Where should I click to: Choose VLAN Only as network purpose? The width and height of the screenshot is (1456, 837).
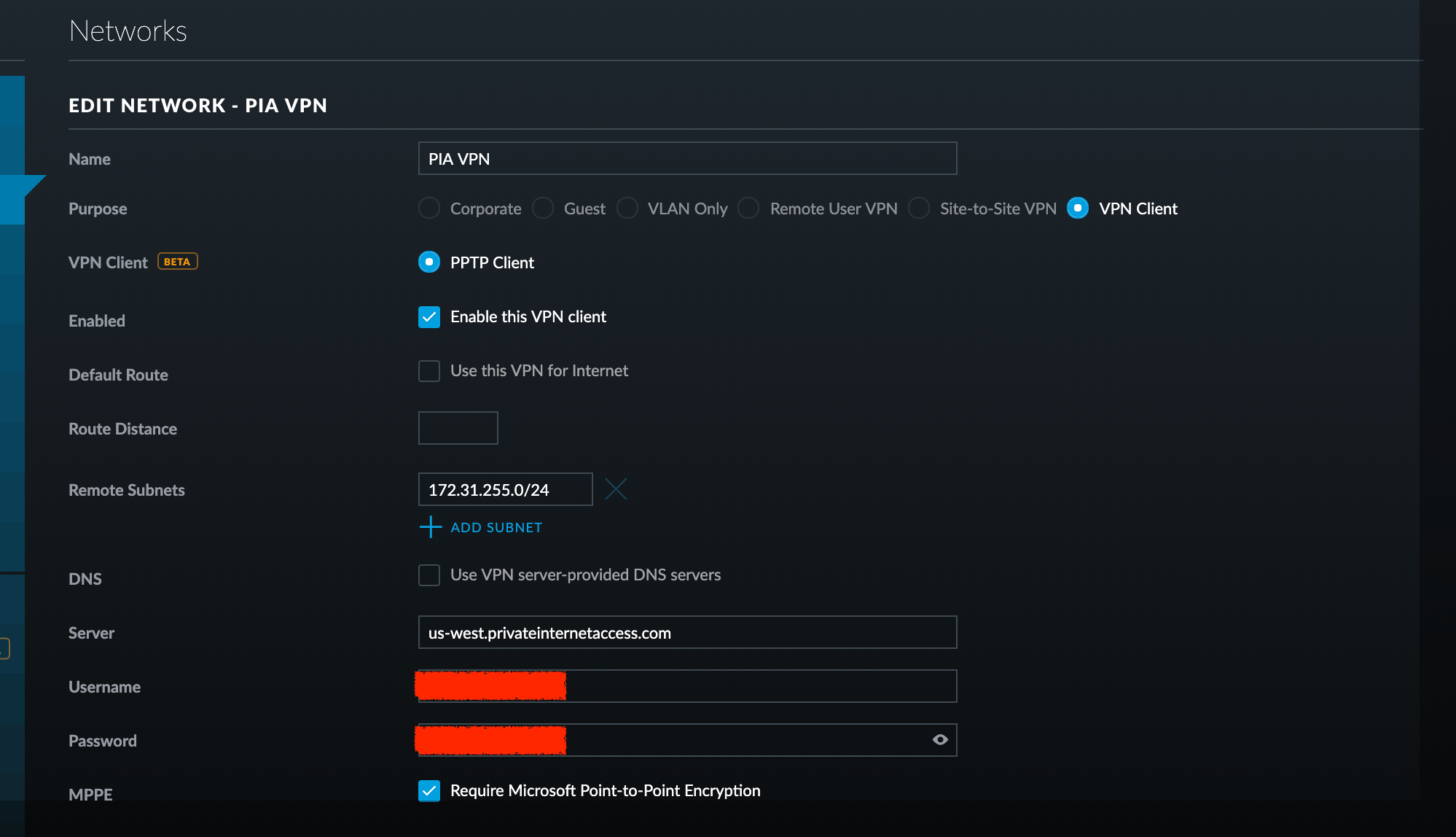click(627, 209)
